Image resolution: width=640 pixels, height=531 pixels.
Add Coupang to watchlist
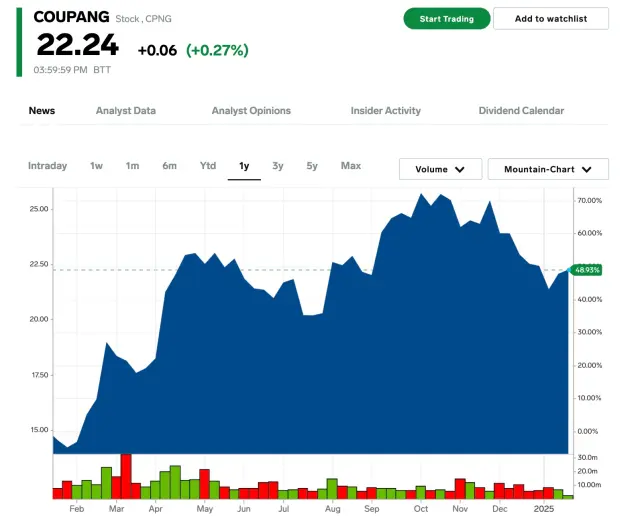551,19
